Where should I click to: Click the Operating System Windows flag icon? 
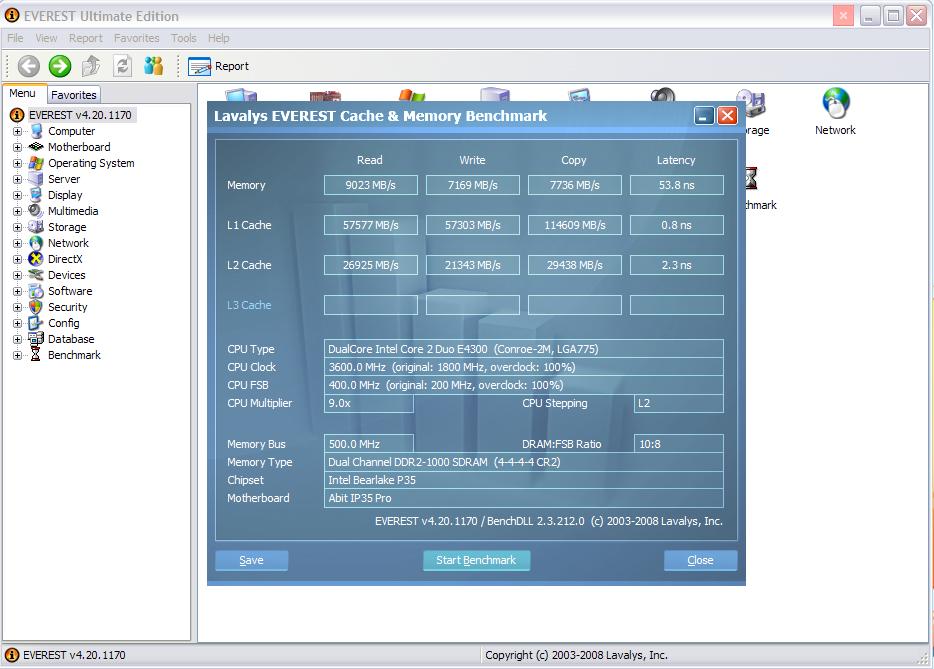click(36, 163)
